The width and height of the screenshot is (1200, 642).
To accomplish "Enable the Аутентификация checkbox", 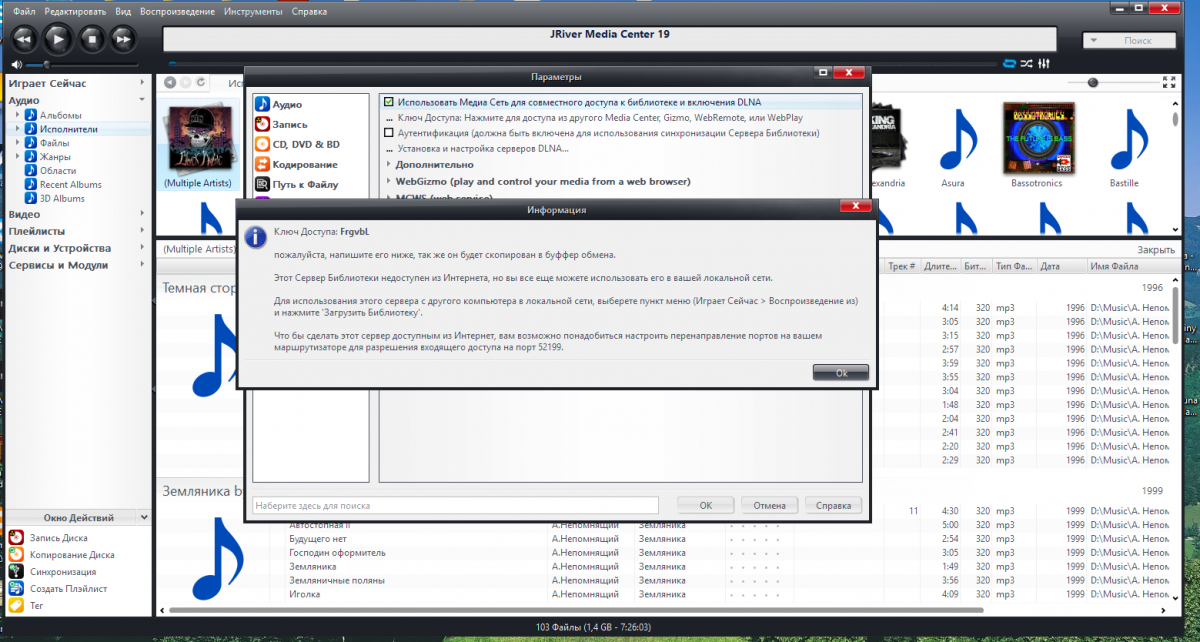I will (389, 132).
